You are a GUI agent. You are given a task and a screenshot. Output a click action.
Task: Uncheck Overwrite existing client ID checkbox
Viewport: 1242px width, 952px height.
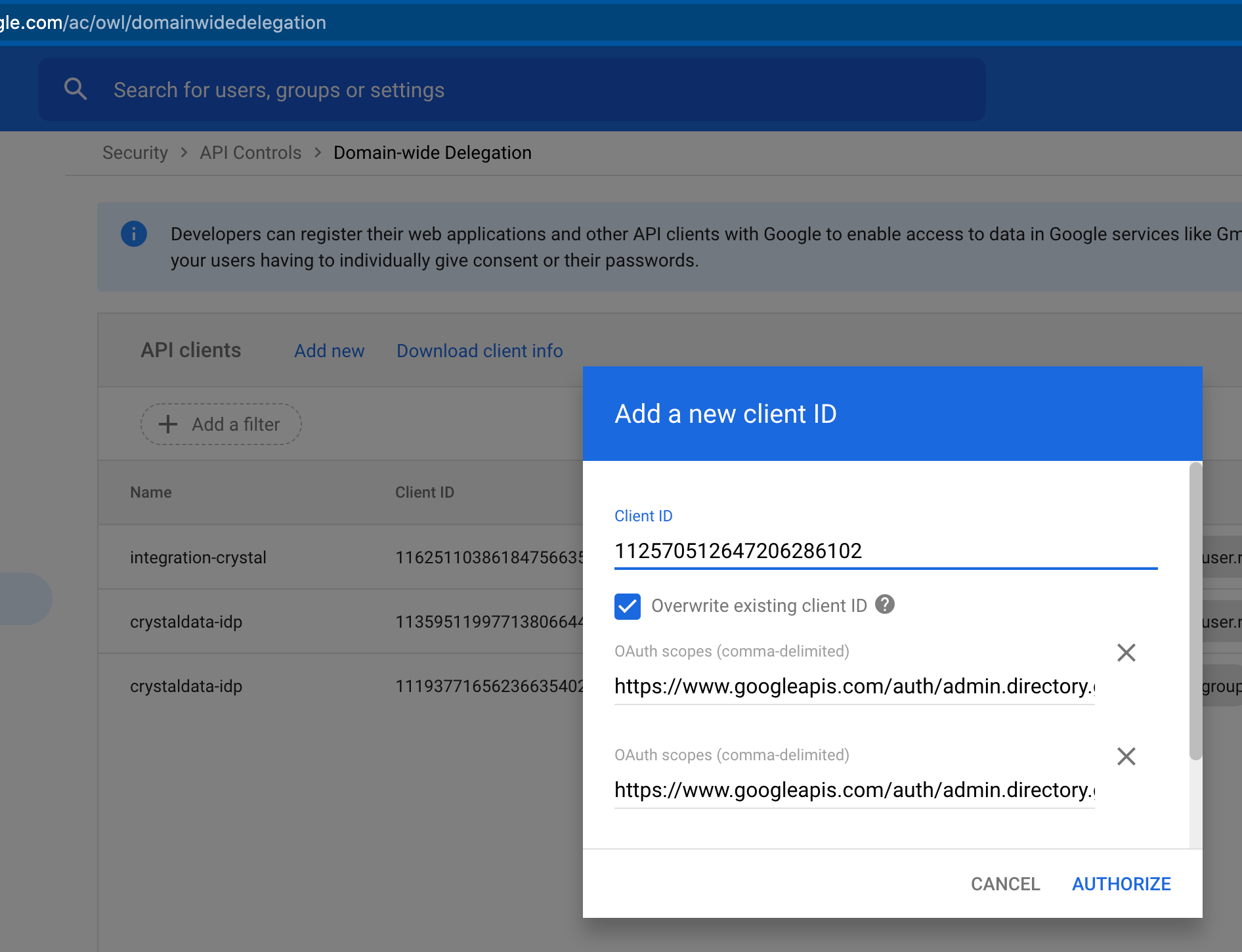click(x=628, y=606)
